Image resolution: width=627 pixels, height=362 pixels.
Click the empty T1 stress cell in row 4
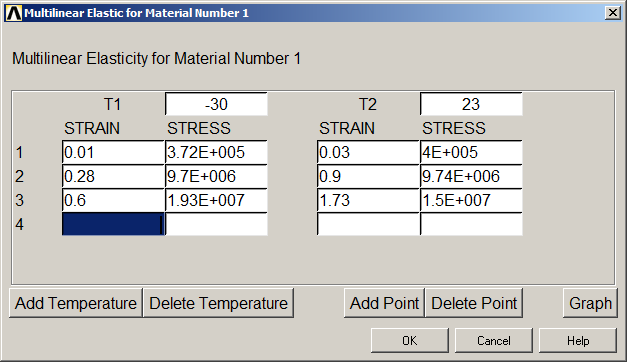click(x=216, y=224)
